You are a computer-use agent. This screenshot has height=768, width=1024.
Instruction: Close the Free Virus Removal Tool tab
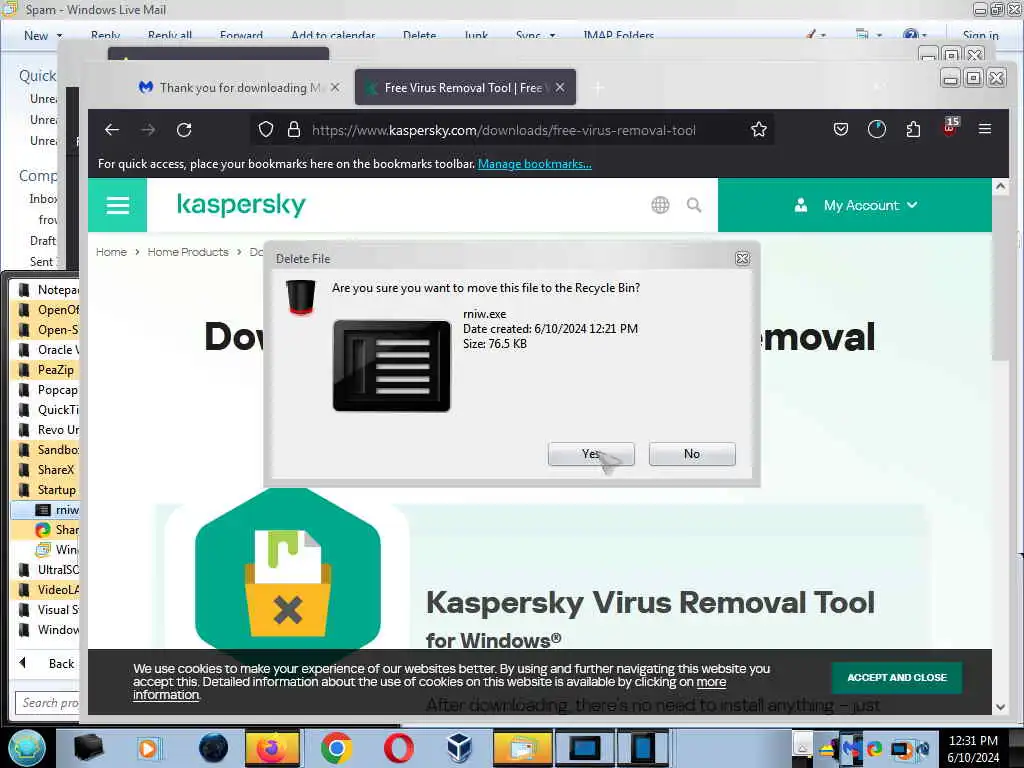560,87
